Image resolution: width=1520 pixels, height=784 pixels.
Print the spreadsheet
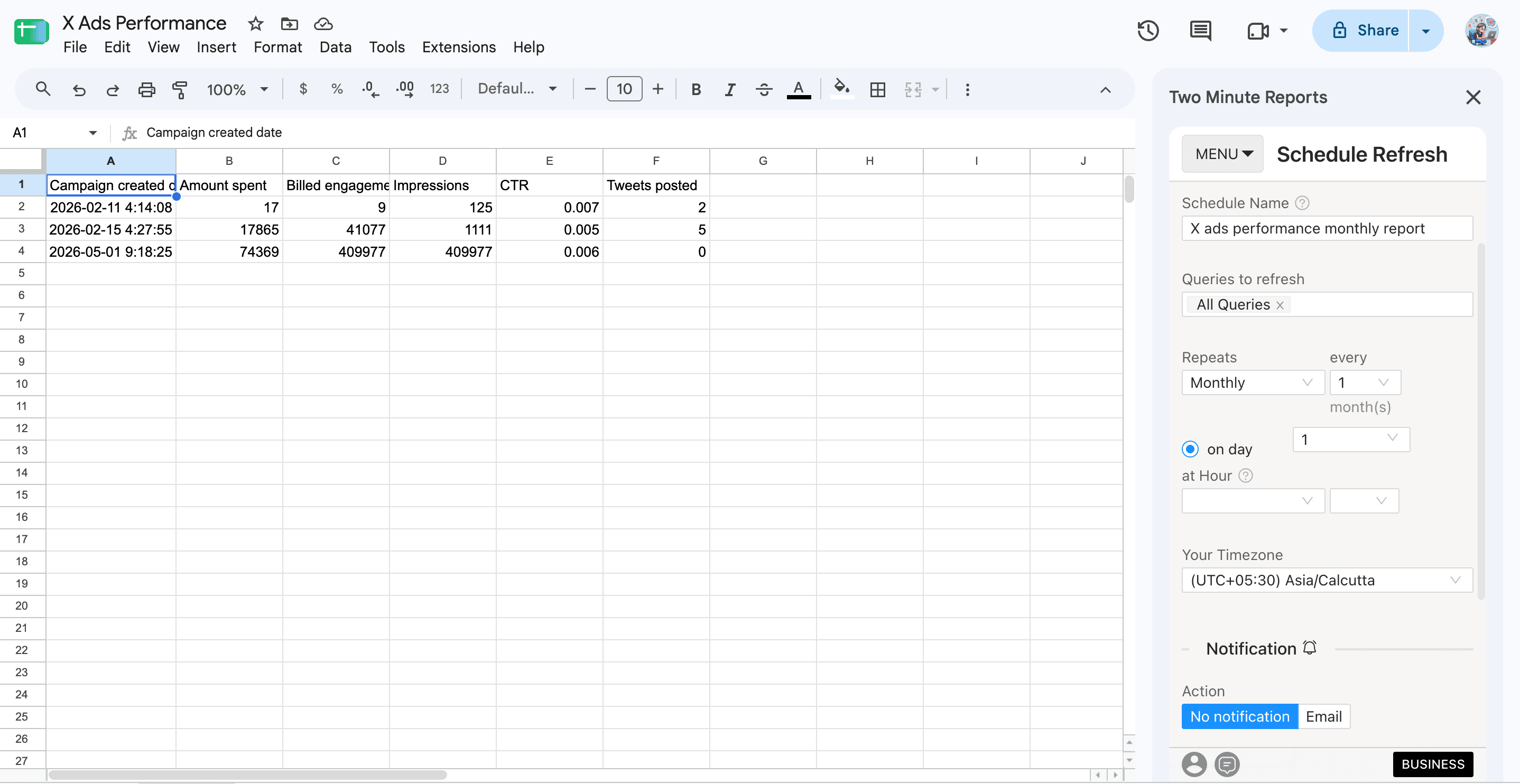146,90
